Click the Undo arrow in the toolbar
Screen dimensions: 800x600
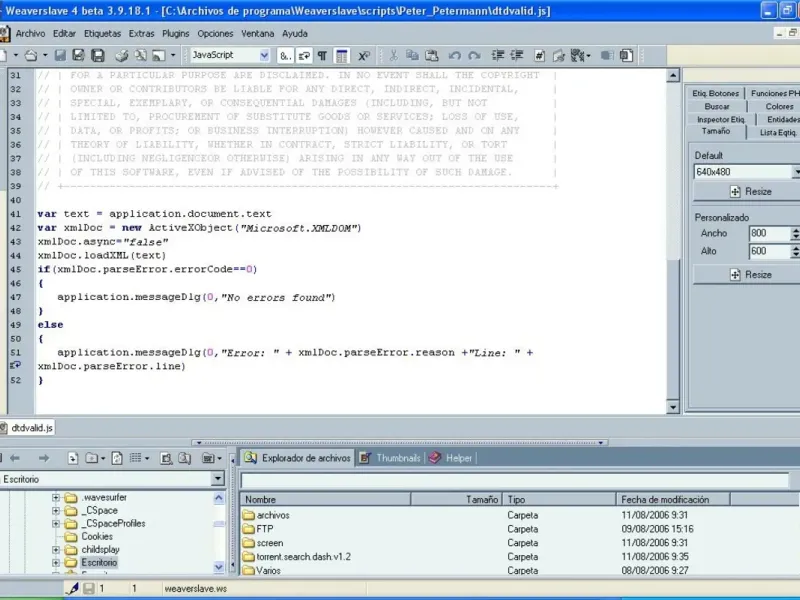(x=455, y=56)
